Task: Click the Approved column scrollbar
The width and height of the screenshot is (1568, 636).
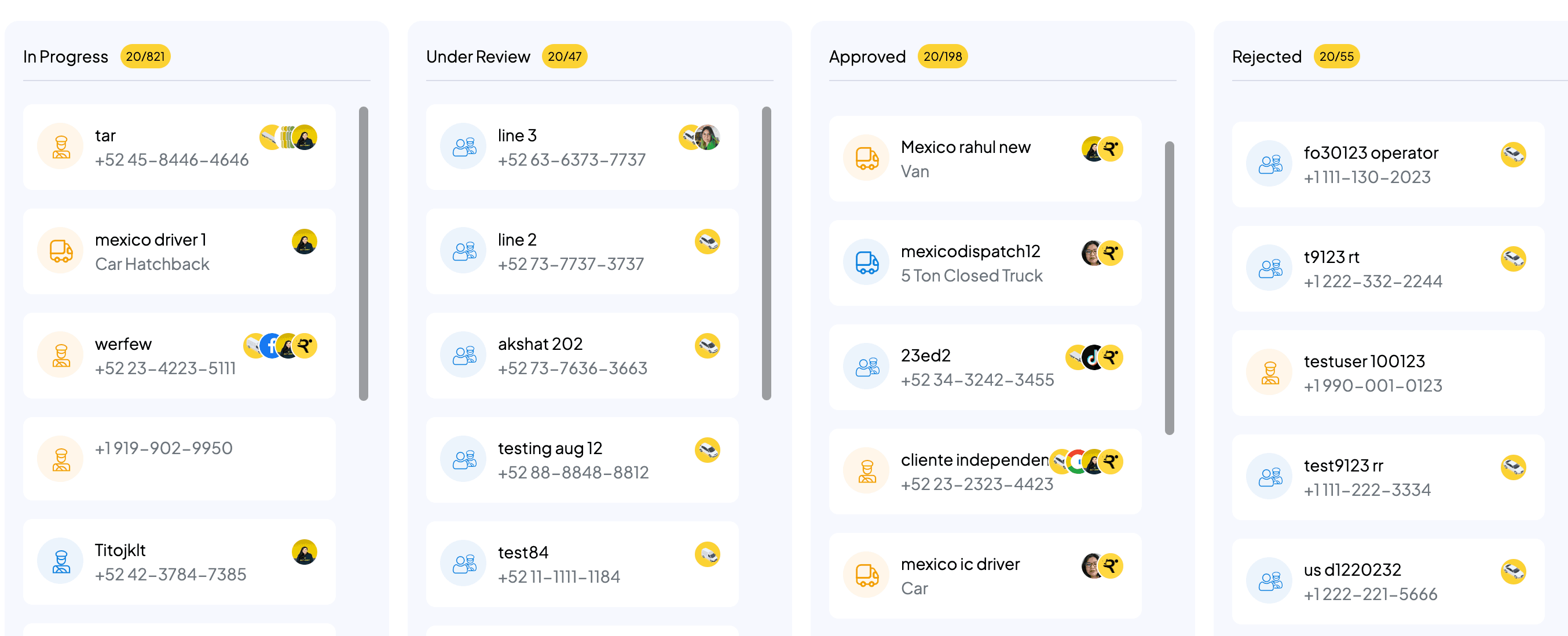Action: coord(1168,287)
